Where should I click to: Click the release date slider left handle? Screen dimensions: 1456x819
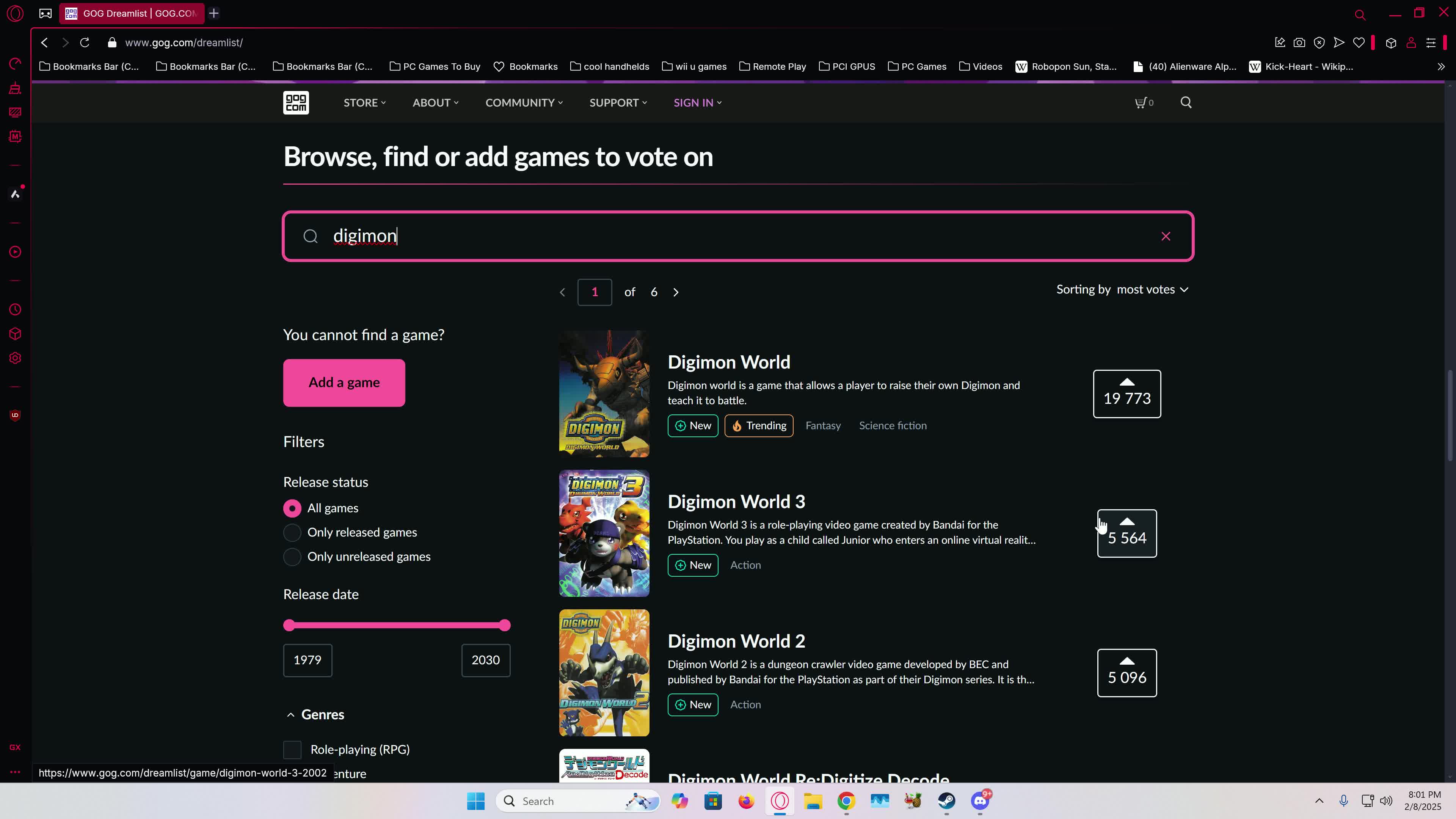289,625
